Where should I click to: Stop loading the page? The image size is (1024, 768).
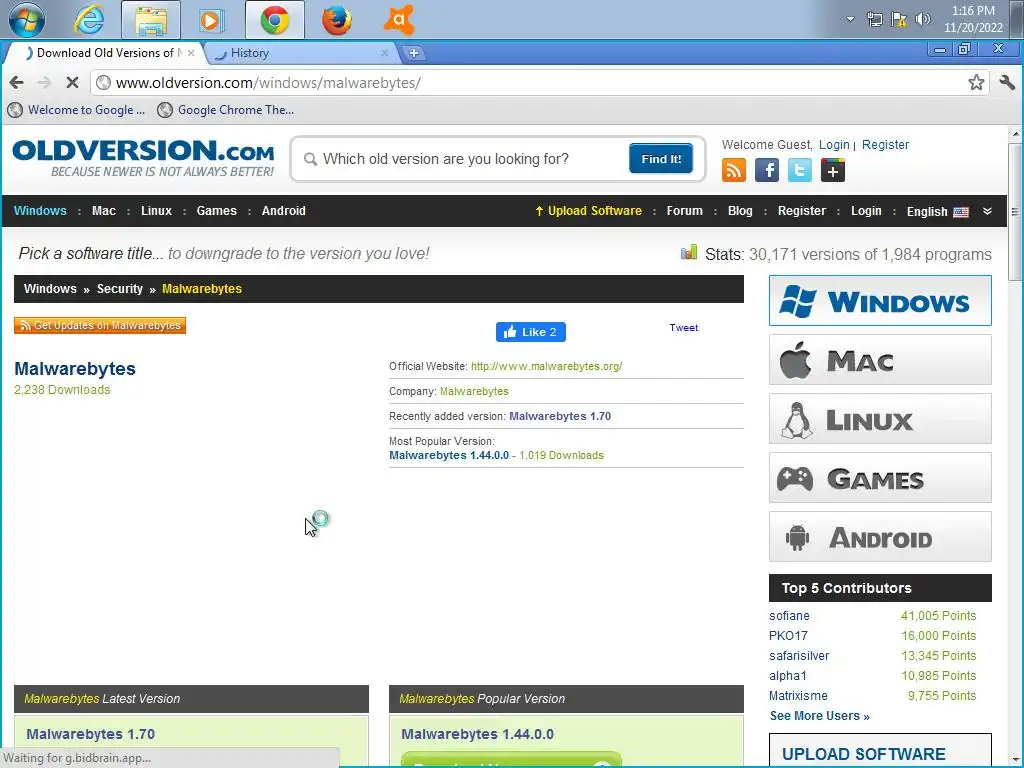point(72,82)
